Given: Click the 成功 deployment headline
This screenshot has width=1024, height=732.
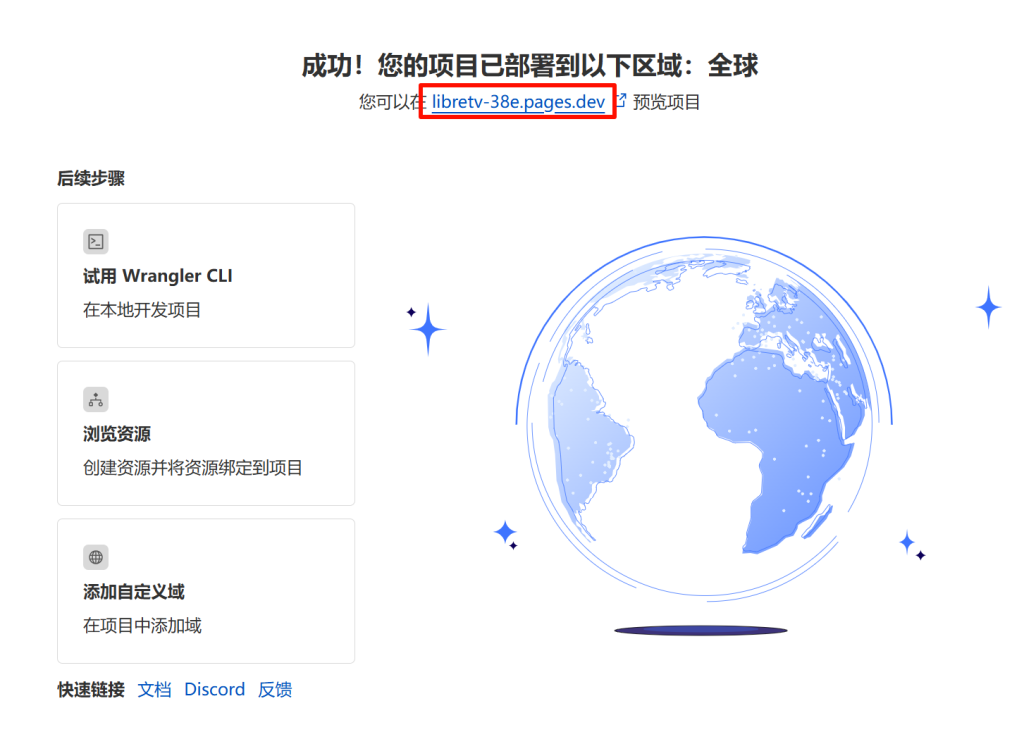Looking at the screenshot, I should click(x=530, y=65).
